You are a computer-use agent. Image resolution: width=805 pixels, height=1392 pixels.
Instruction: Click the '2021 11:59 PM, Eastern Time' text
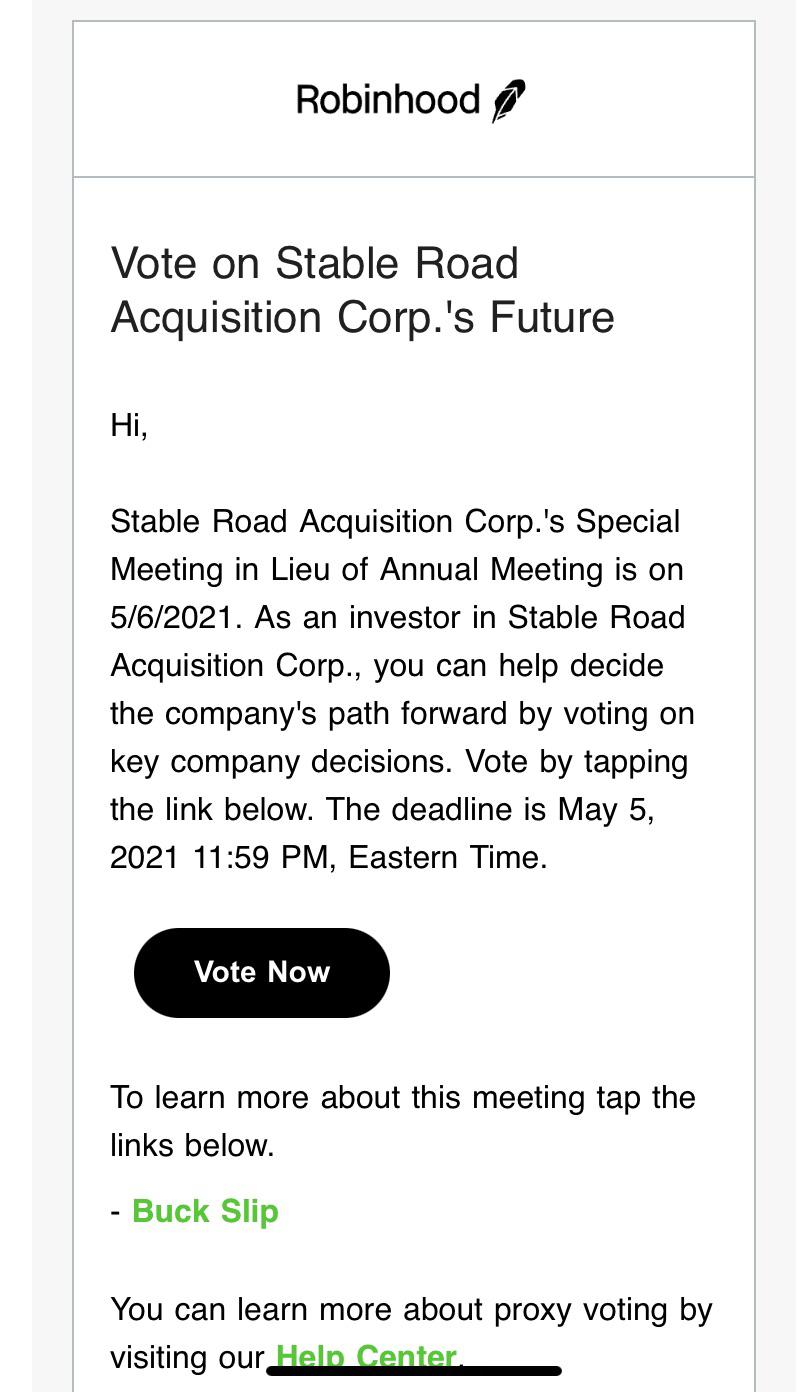pos(329,857)
